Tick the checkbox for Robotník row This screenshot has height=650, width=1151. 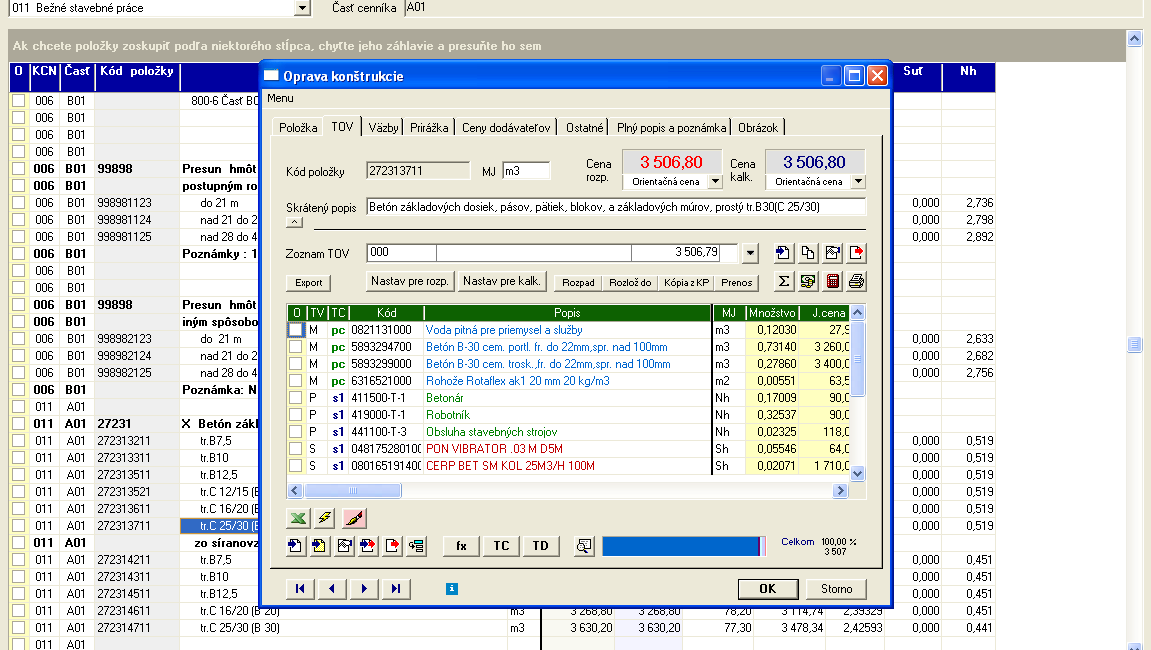coord(295,414)
